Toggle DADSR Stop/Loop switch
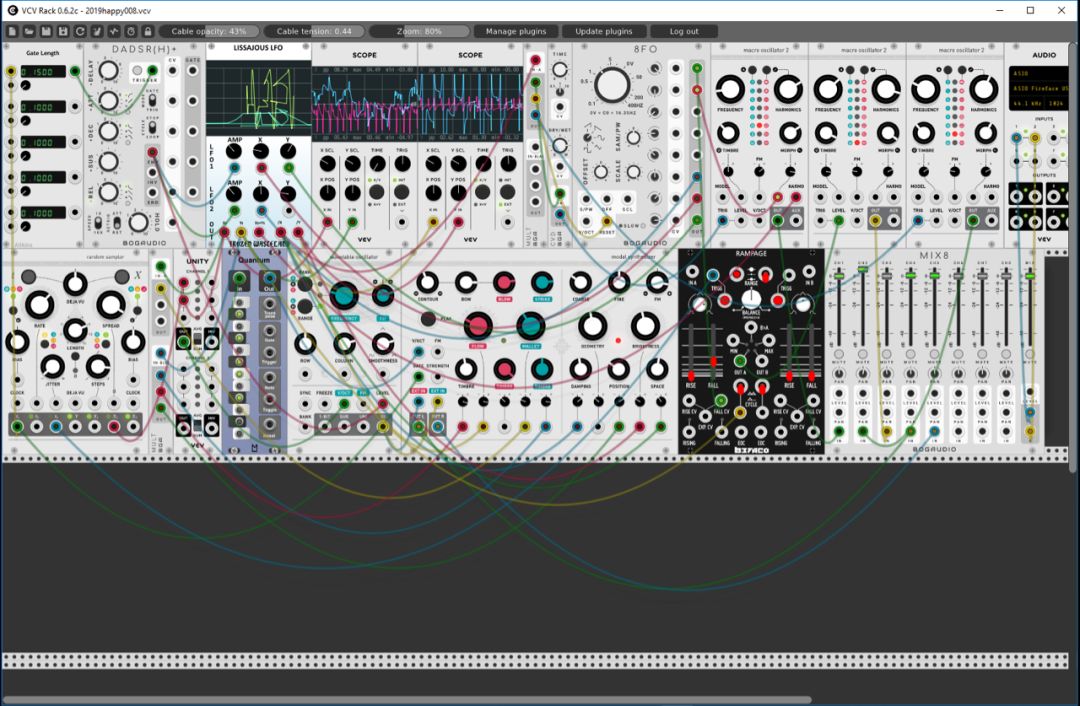Screen dimensions: 1080x706 click(x=152, y=128)
